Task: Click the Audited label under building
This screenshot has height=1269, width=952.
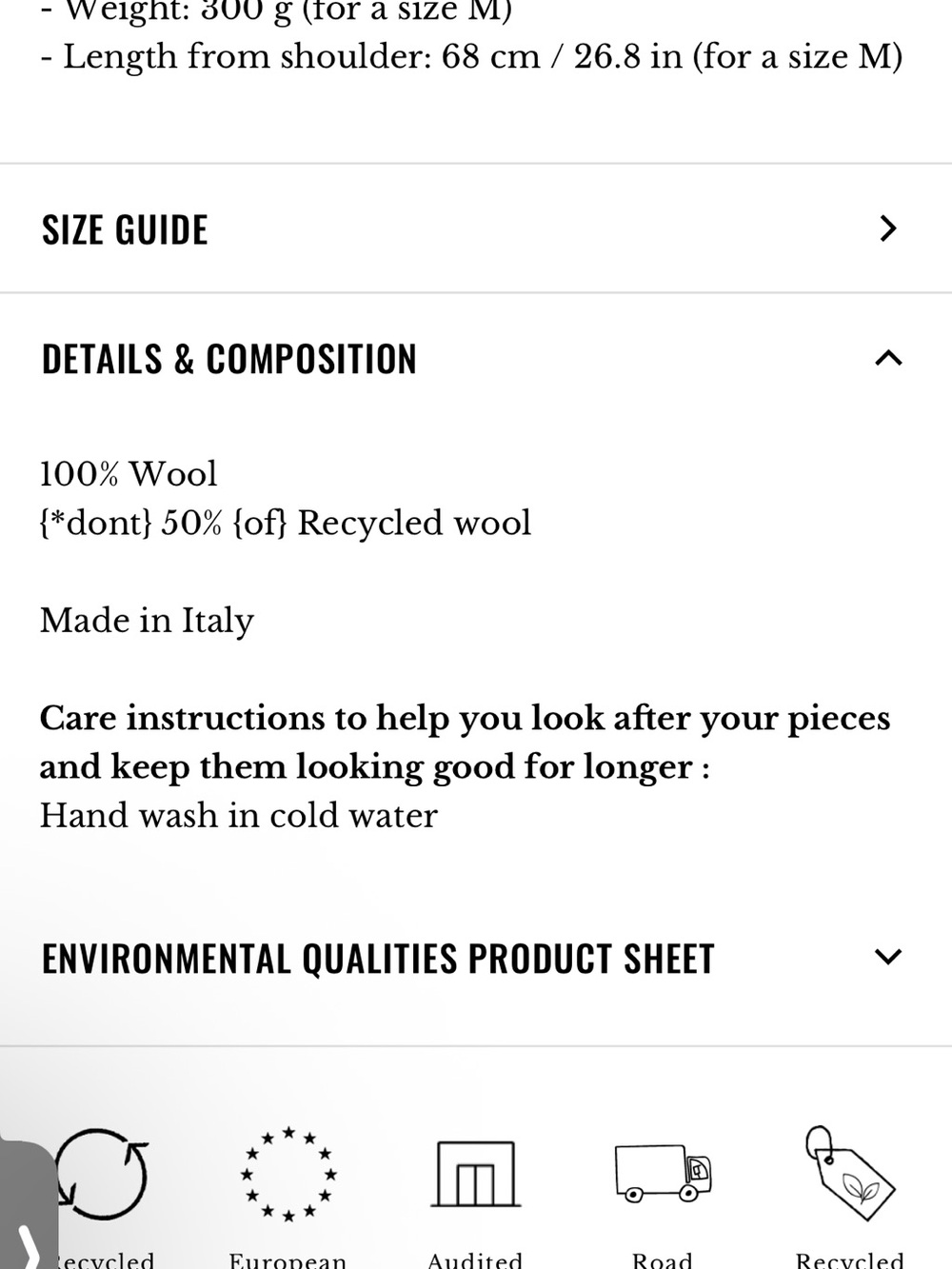Action: 475,1259
